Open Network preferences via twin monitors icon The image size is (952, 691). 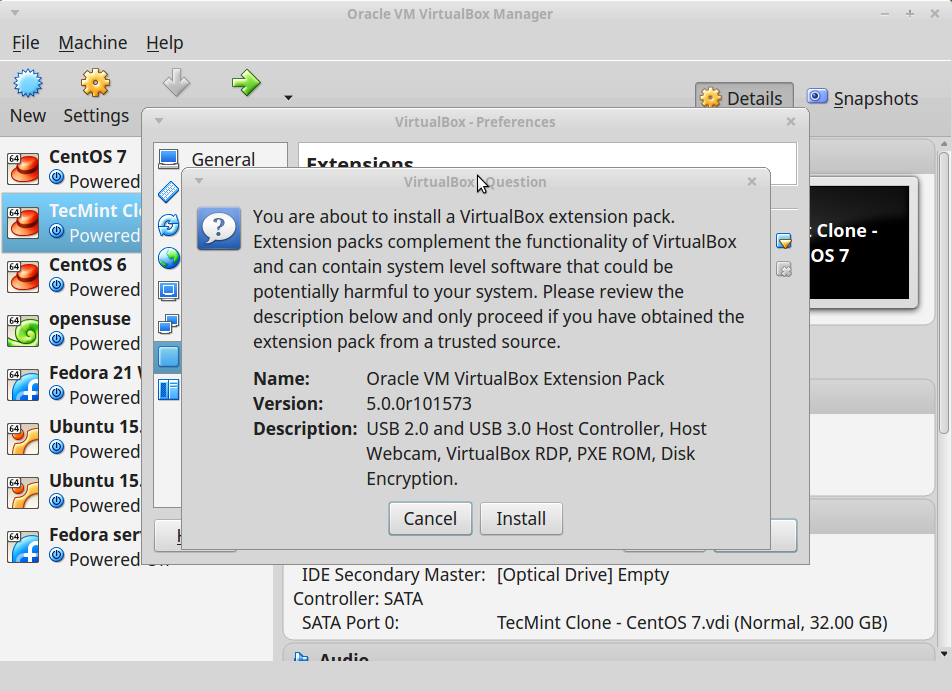168,324
